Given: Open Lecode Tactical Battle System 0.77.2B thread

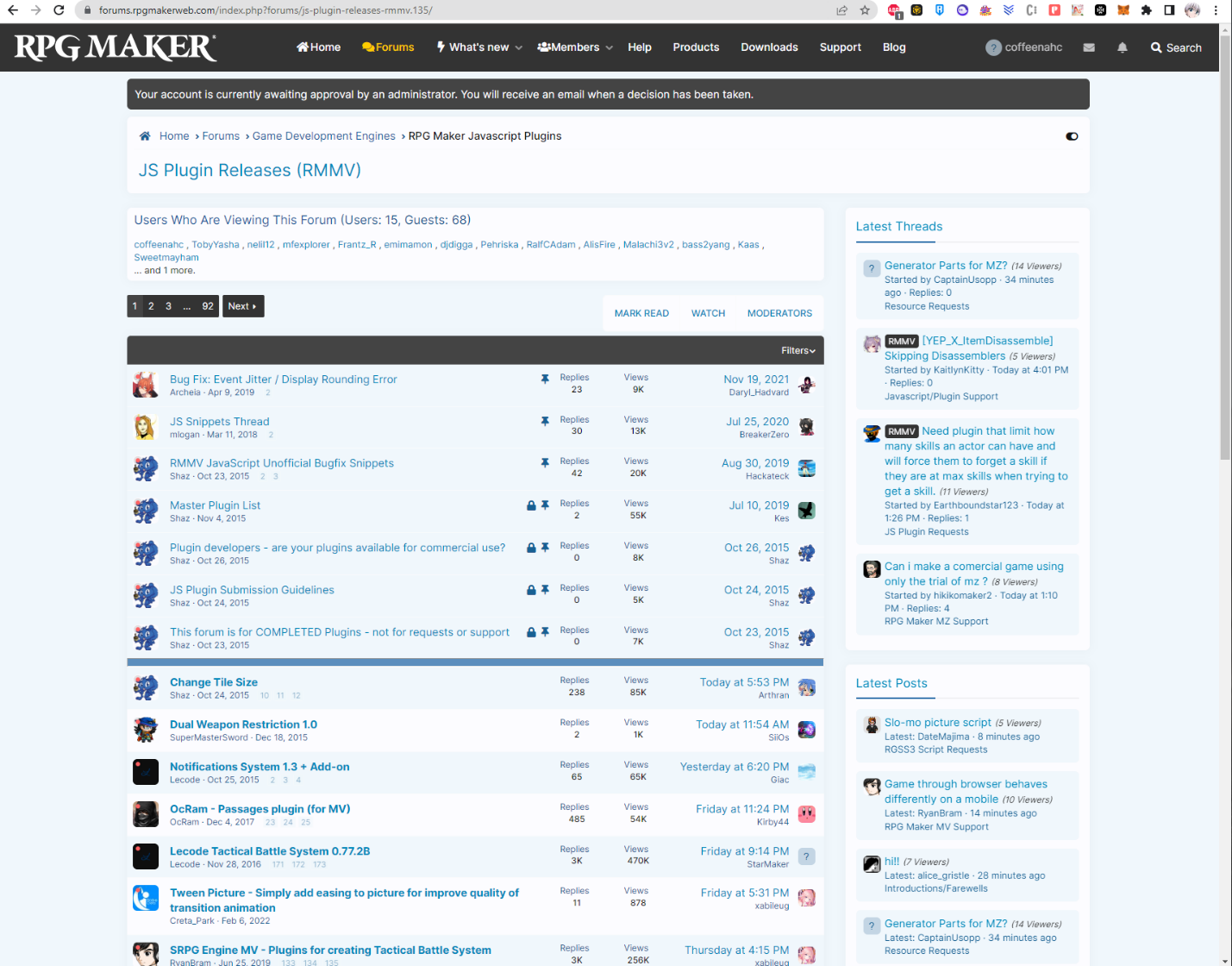Looking at the screenshot, I should [x=270, y=851].
